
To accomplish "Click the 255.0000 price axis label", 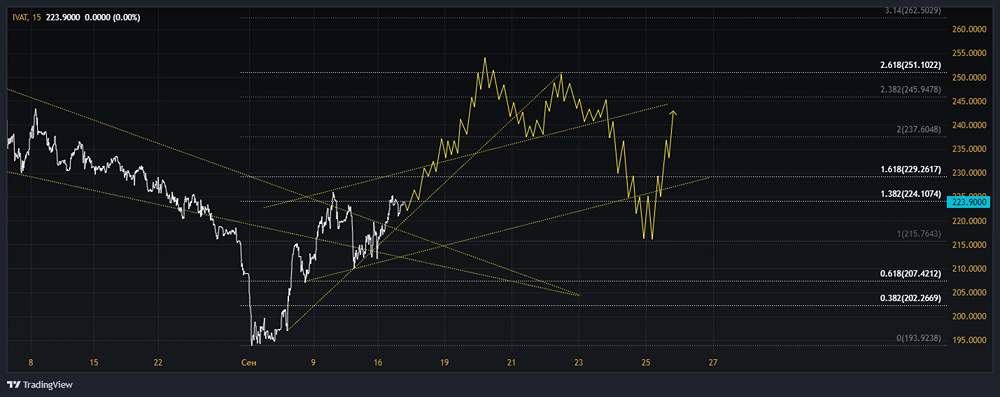I will 969,54.
